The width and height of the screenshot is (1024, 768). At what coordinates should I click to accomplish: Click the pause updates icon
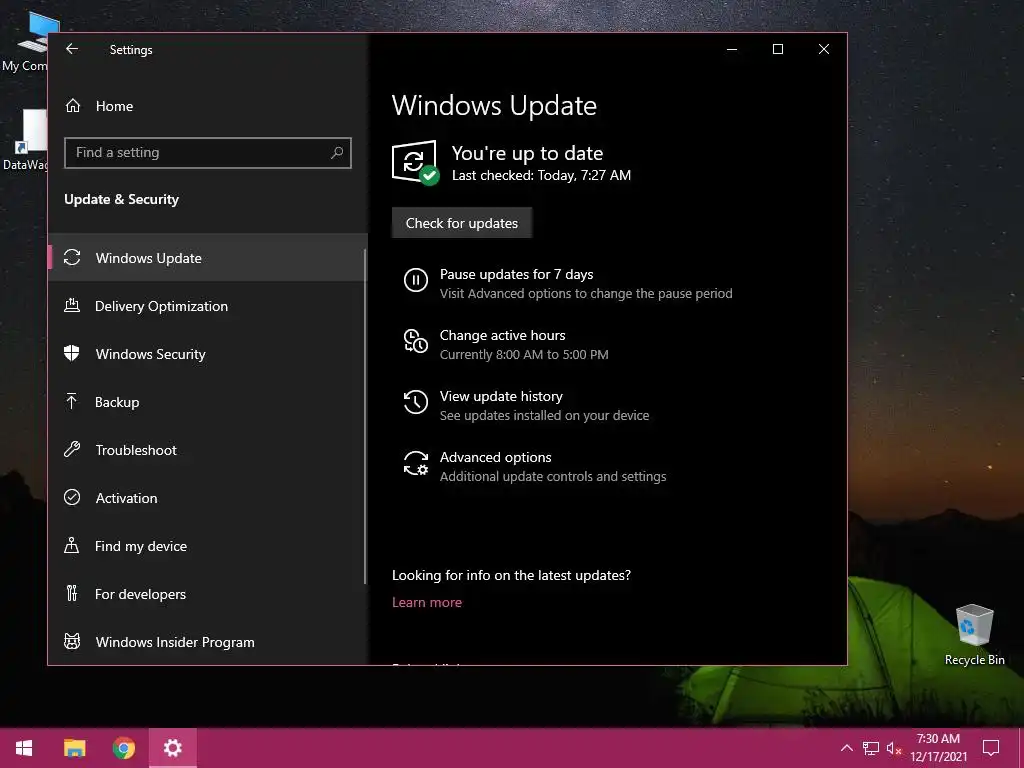coord(415,280)
